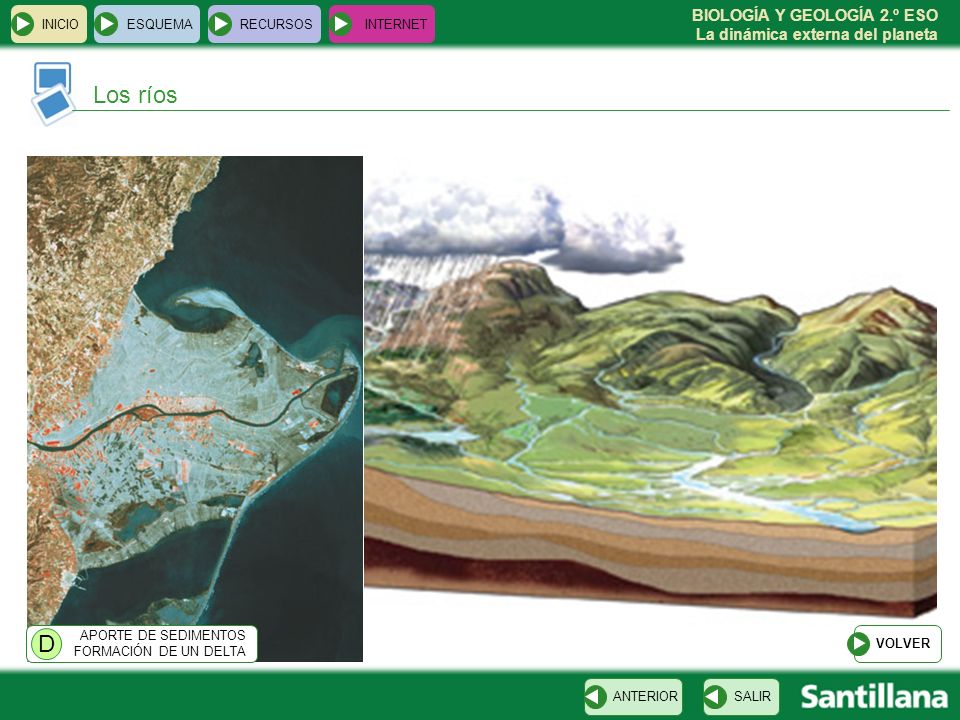Click the left arrow icon on SALIR
This screenshot has height=720, width=960.
click(x=715, y=697)
